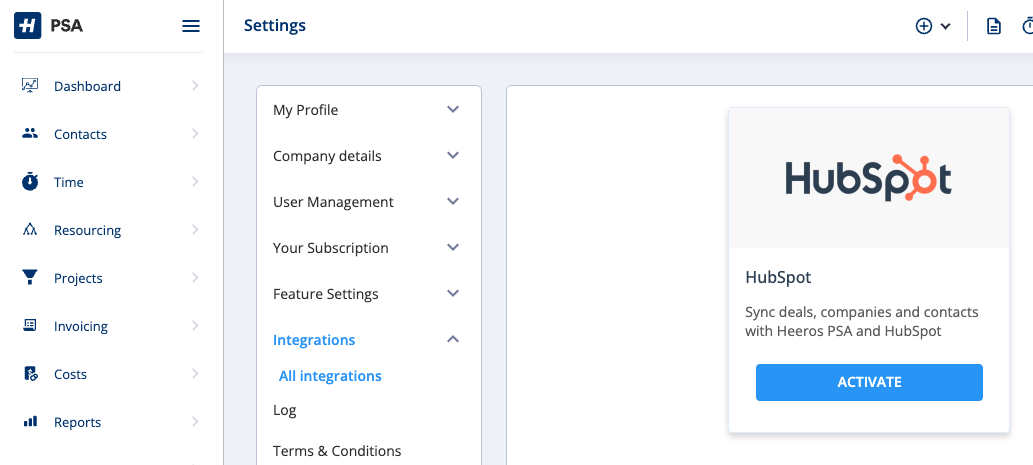1033x465 pixels.
Task: Expand Company details section chevron
Action: click(453, 155)
